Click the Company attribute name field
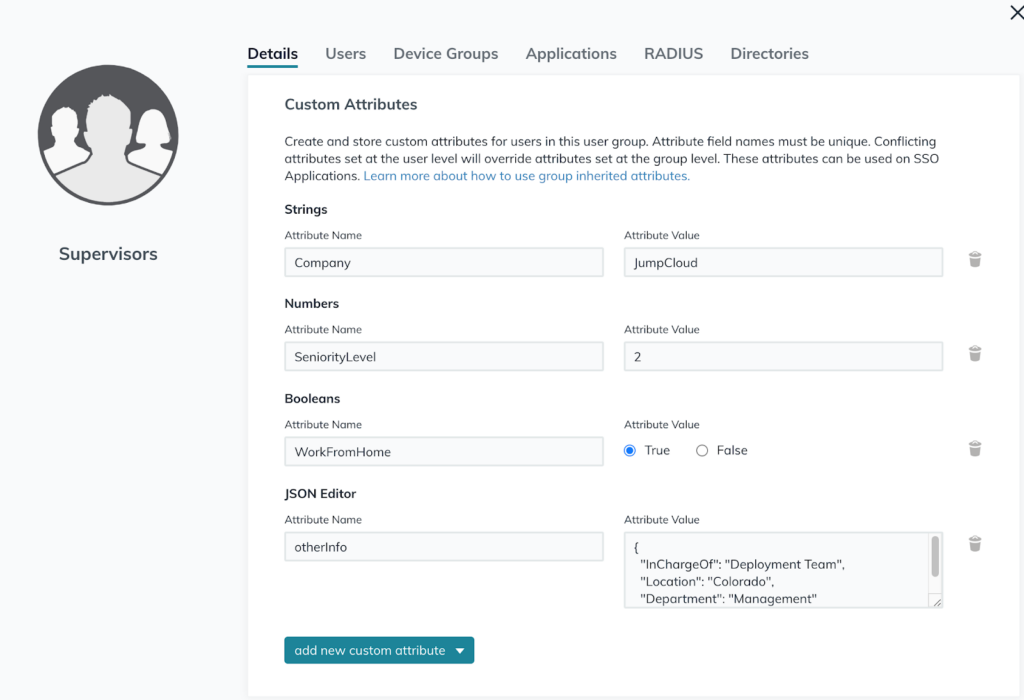 pos(444,263)
